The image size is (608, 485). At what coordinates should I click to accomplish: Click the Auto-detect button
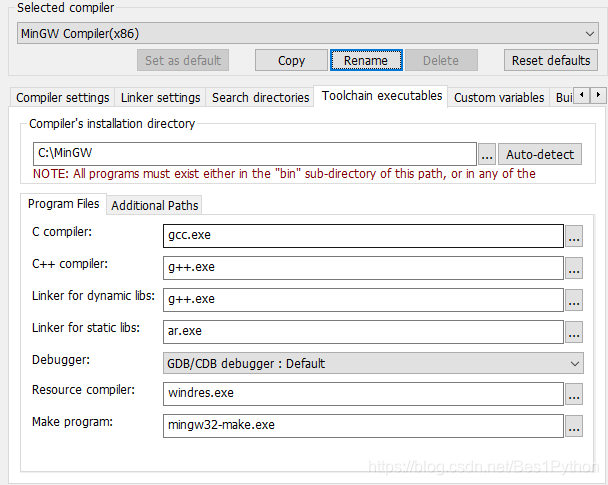[x=540, y=154]
